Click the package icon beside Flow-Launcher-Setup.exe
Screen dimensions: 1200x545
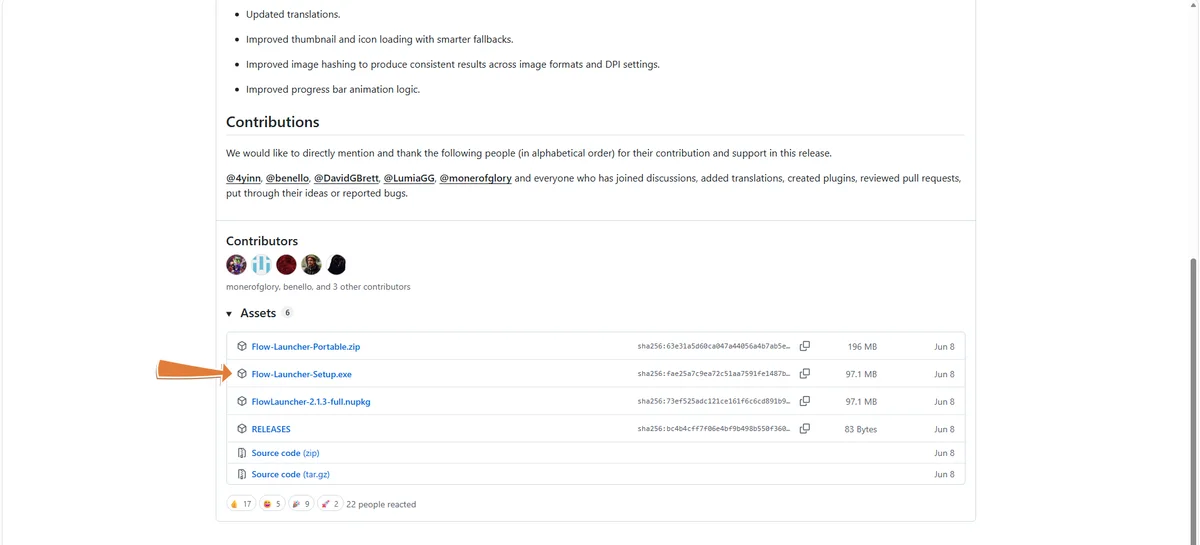point(242,374)
